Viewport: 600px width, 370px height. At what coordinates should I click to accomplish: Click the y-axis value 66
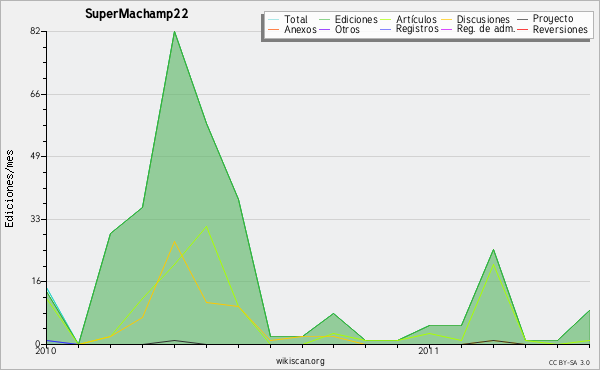(35, 94)
